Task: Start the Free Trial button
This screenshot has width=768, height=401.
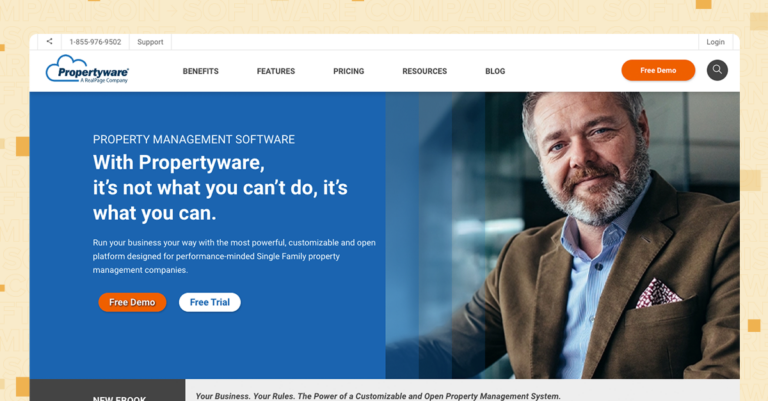Action: (210, 302)
